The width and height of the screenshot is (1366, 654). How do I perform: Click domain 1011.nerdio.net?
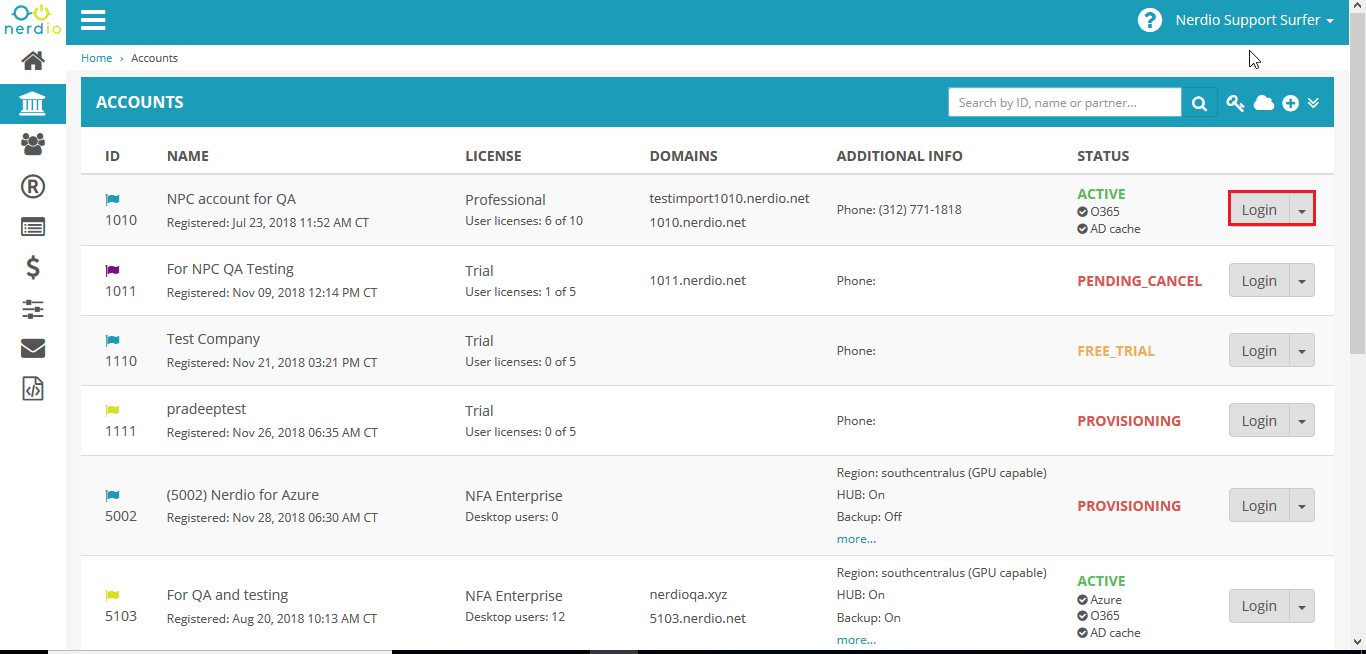pyautogui.click(x=697, y=281)
